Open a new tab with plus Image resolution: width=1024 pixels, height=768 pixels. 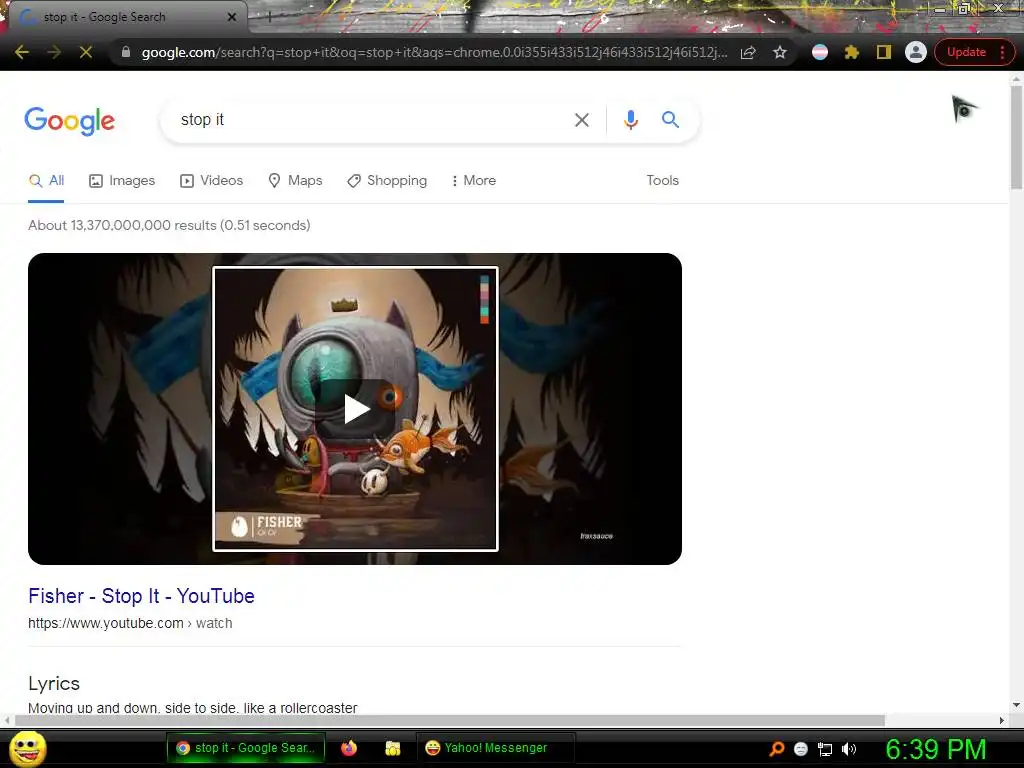tap(269, 18)
